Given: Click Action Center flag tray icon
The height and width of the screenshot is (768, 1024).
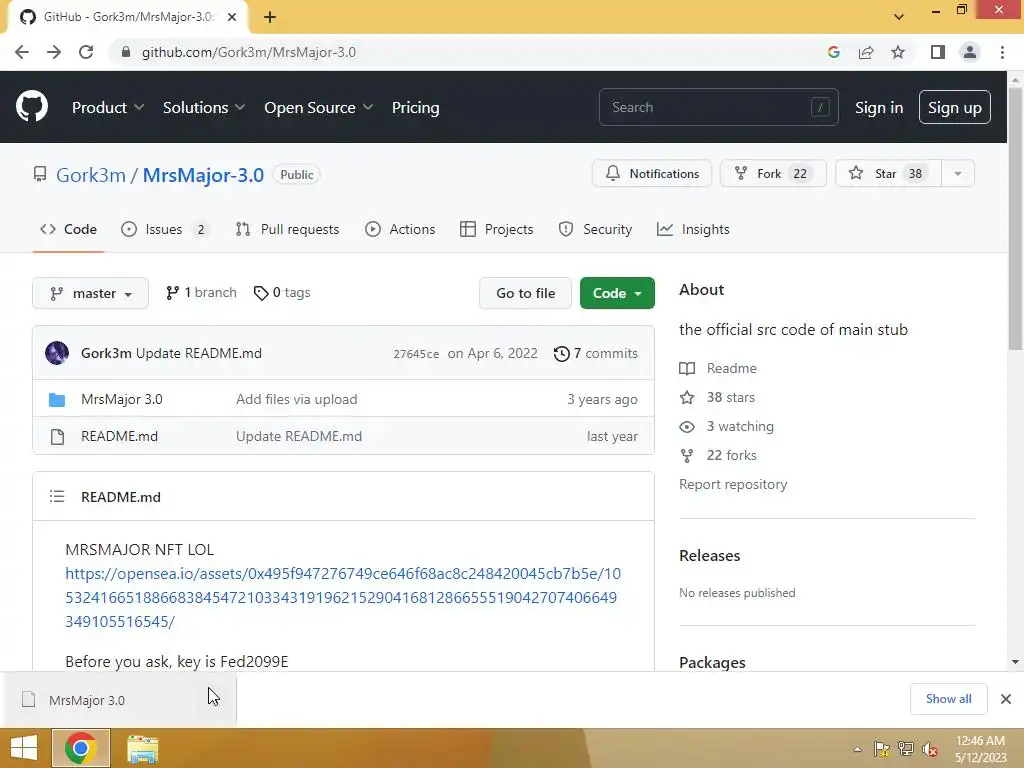Looking at the screenshot, I should pos(881,749).
